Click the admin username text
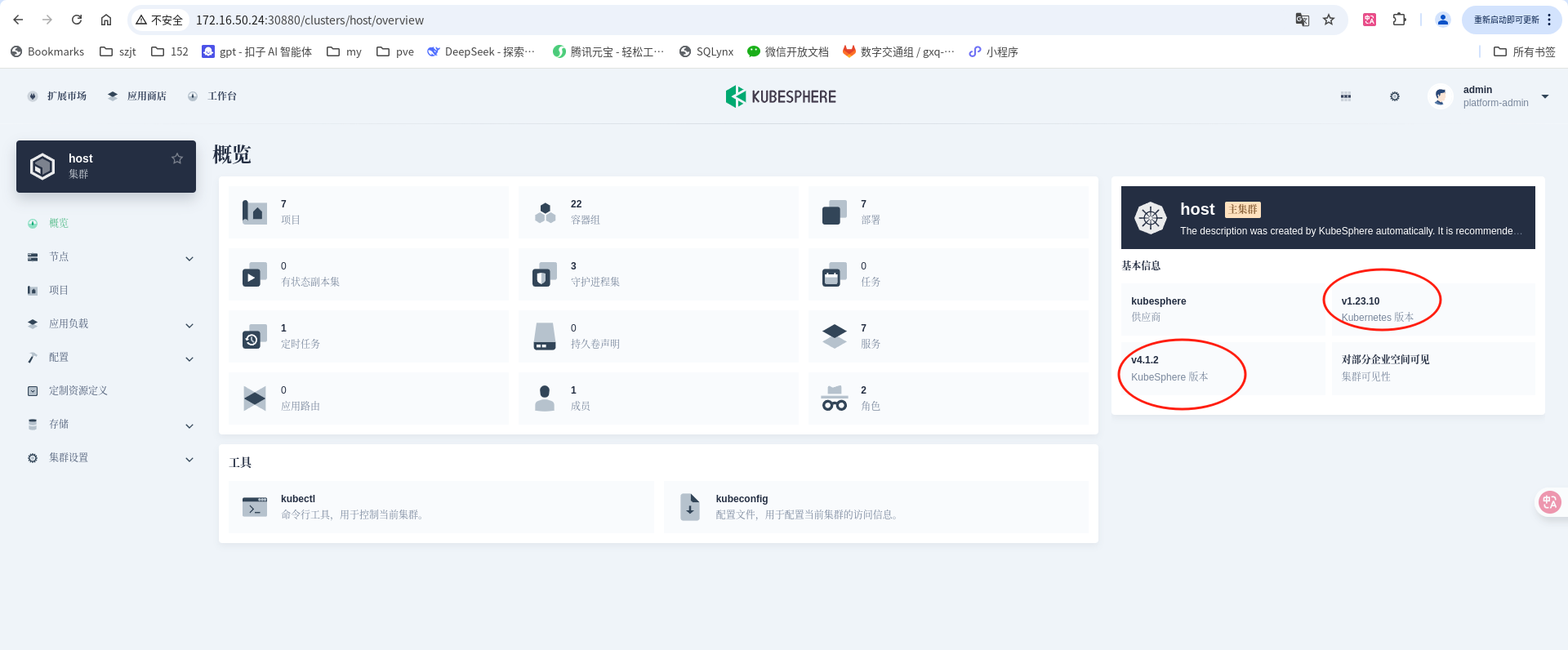The width and height of the screenshot is (1568, 650). (x=1477, y=90)
